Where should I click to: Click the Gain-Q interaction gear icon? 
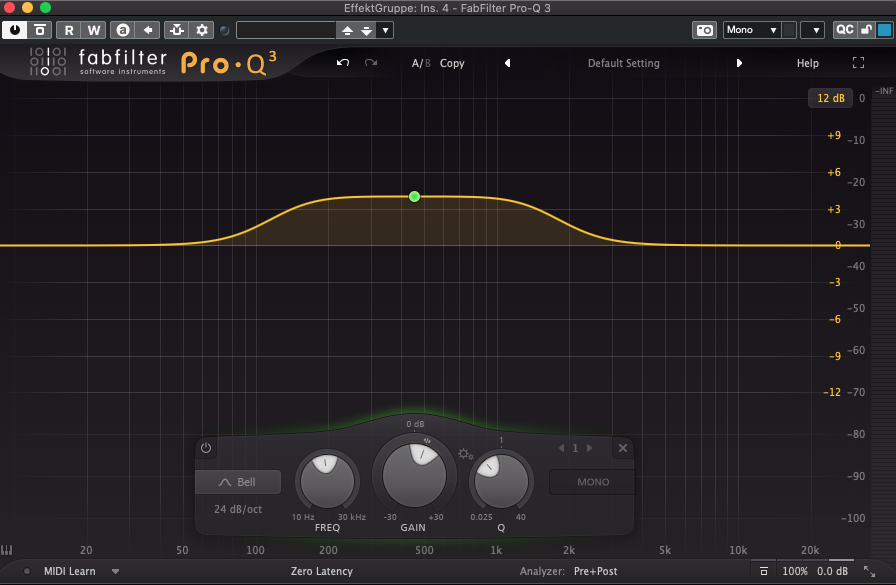(x=465, y=454)
